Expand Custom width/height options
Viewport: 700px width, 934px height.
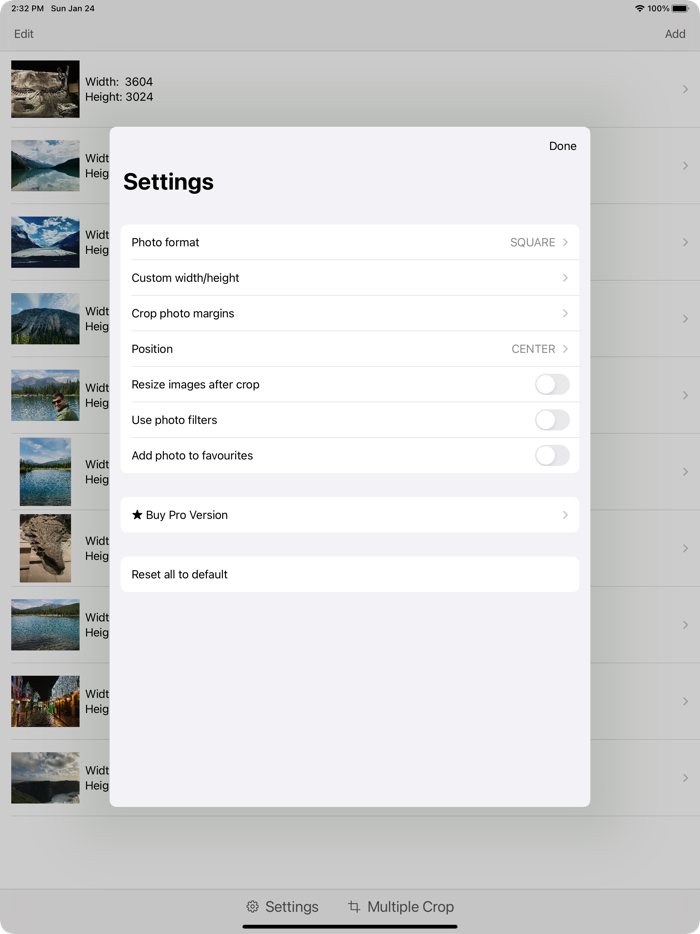click(350, 278)
